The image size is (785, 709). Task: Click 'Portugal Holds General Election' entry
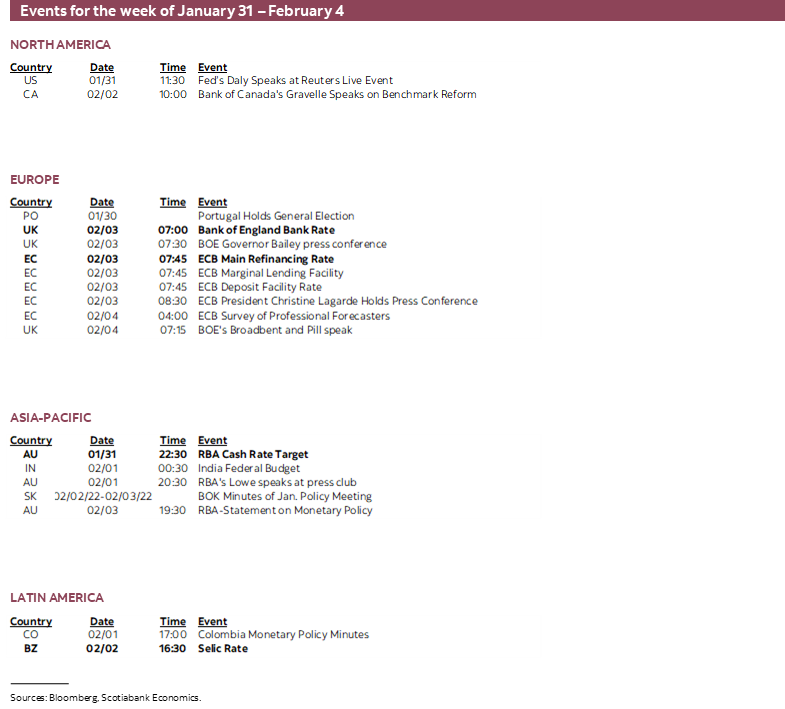pyautogui.click(x=276, y=216)
